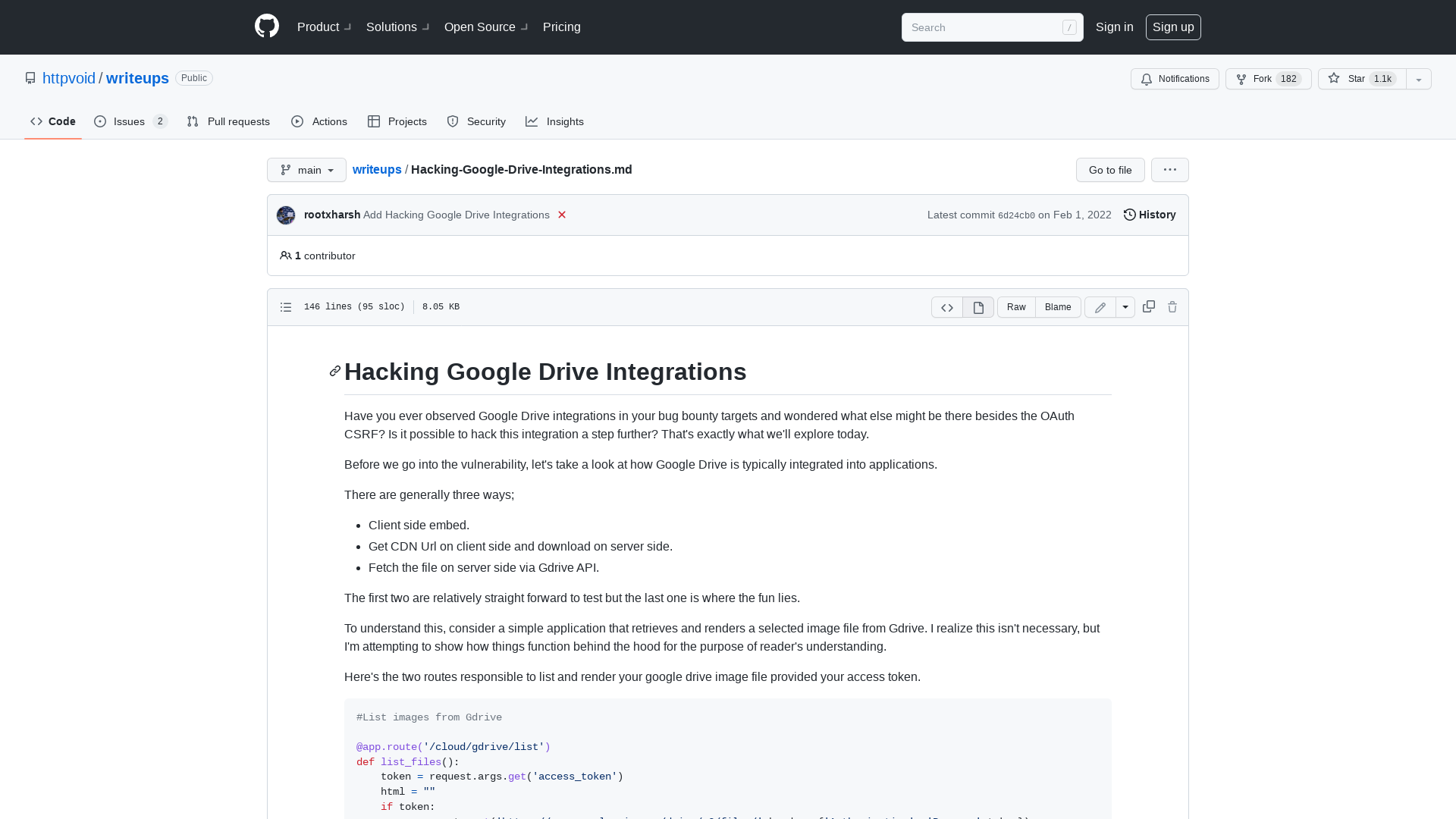The image size is (1456, 819).
Task: Open the more file options menu
Action: pyautogui.click(x=1170, y=170)
